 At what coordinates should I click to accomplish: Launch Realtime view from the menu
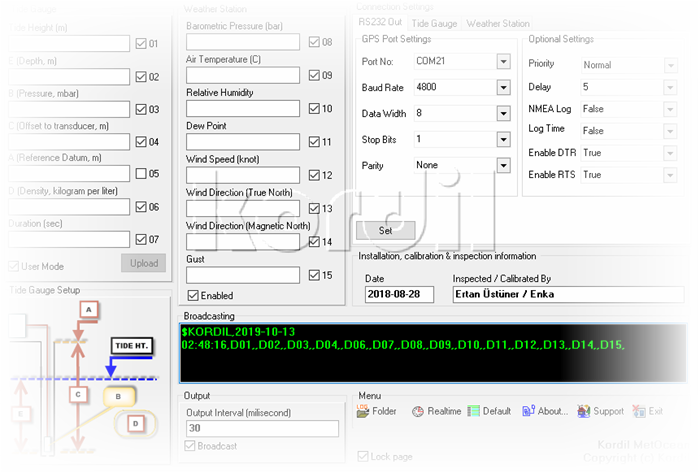[x=418, y=411]
